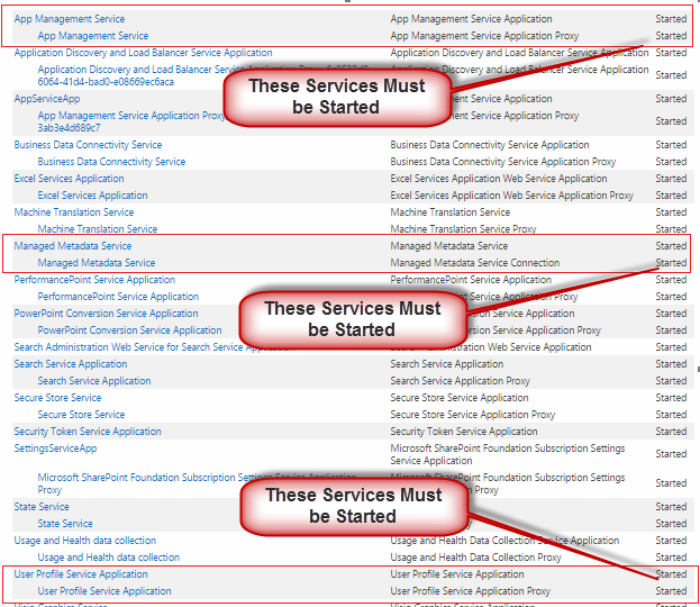Screen dimensions: 700x607
Task: Open indented Secure Store Service proxy link
Action: click(x=81, y=415)
